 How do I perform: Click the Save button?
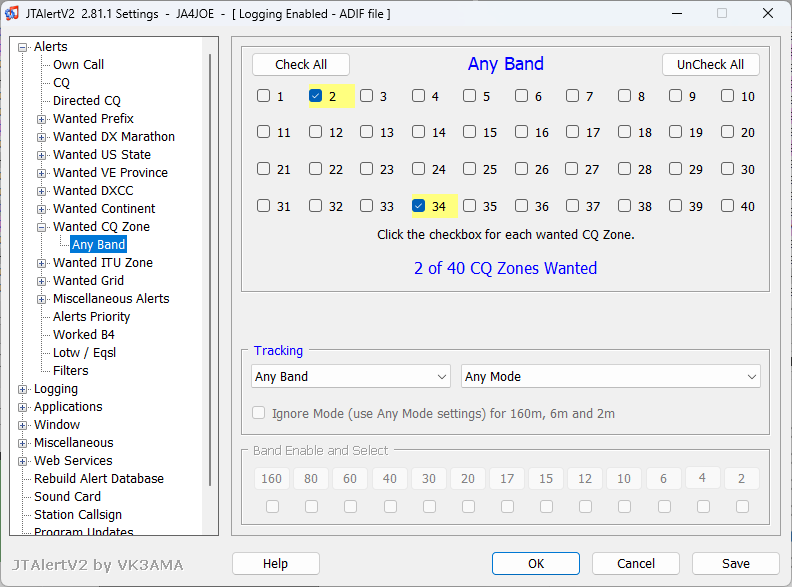point(735,563)
